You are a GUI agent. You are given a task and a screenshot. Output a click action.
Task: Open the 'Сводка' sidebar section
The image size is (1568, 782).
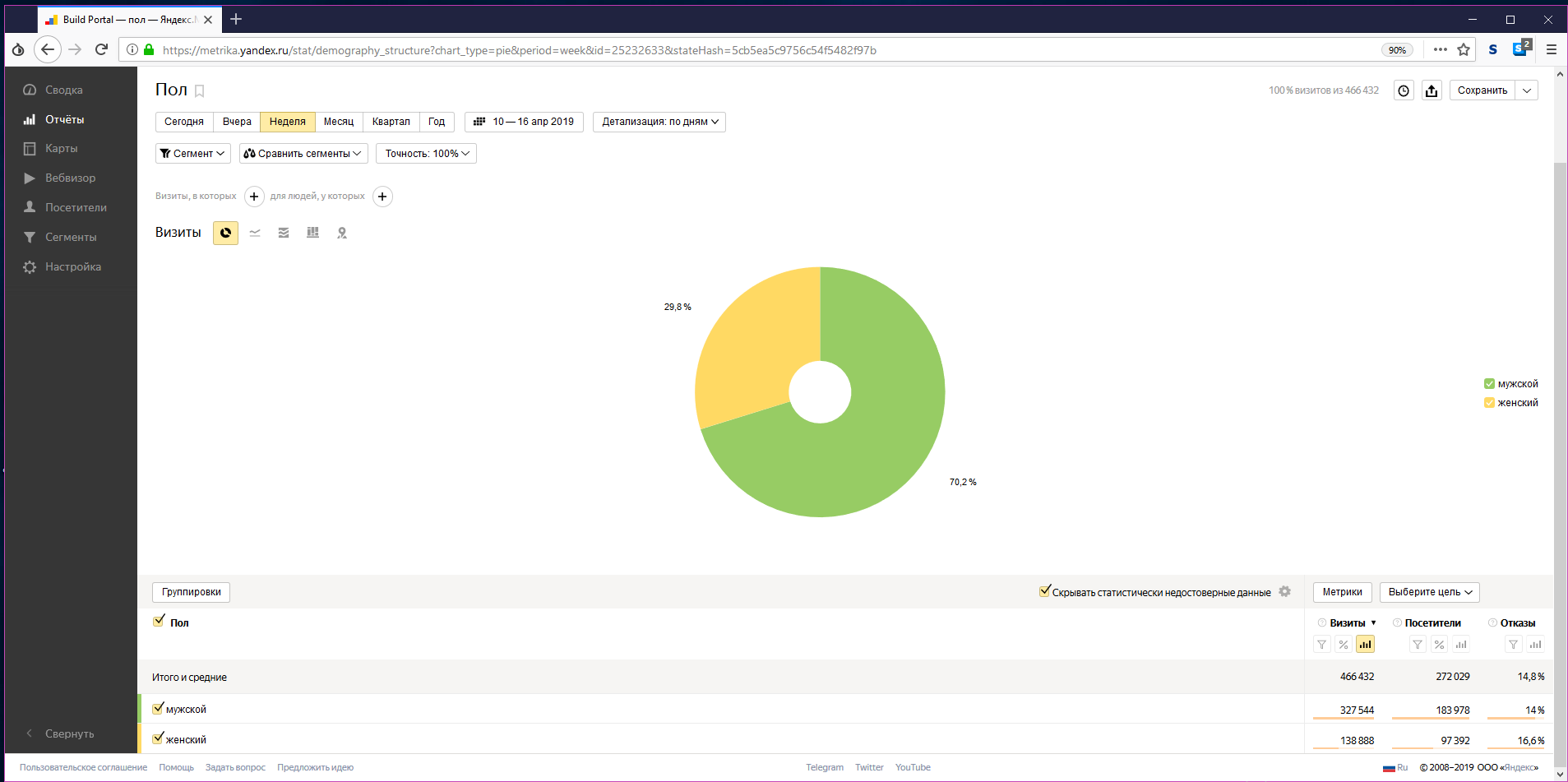[64, 90]
